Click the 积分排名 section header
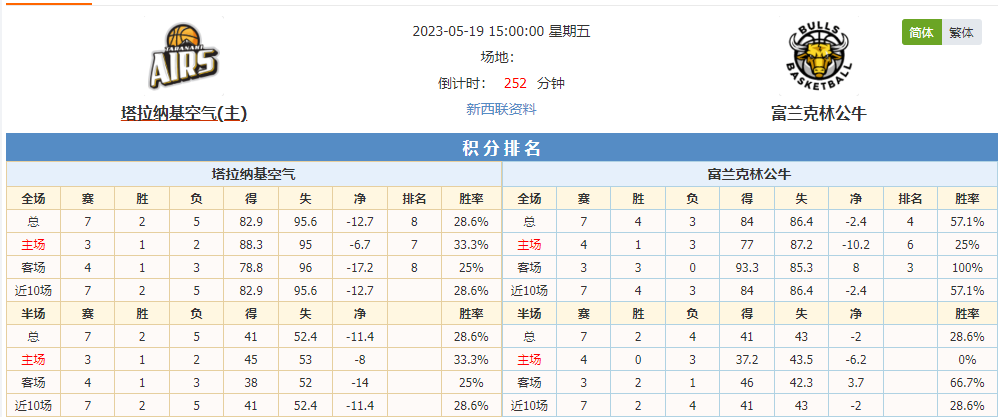Viewport: 1001px width, 417px height. [x=501, y=148]
